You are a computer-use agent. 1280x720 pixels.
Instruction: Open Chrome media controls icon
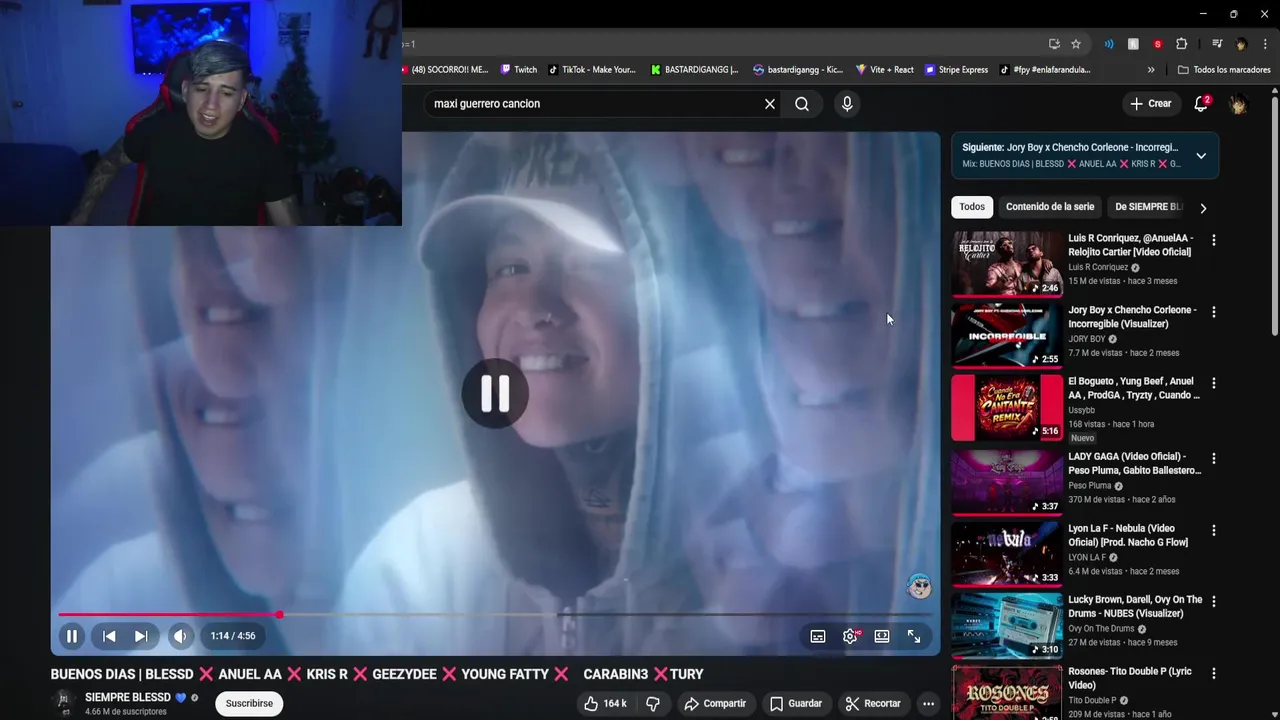(x=1217, y=44)
